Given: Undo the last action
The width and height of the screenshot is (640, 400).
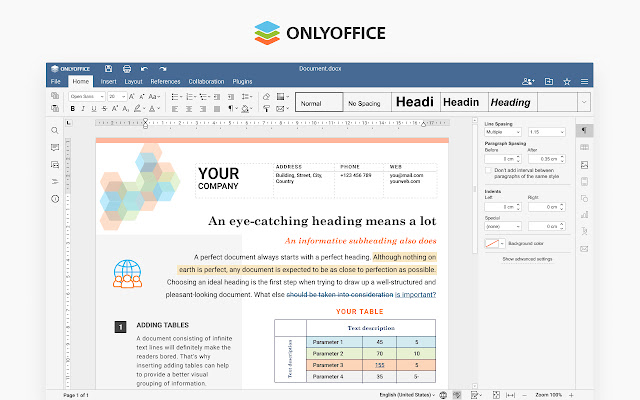Looking at the screenshot, I should (x=144, y=69).
